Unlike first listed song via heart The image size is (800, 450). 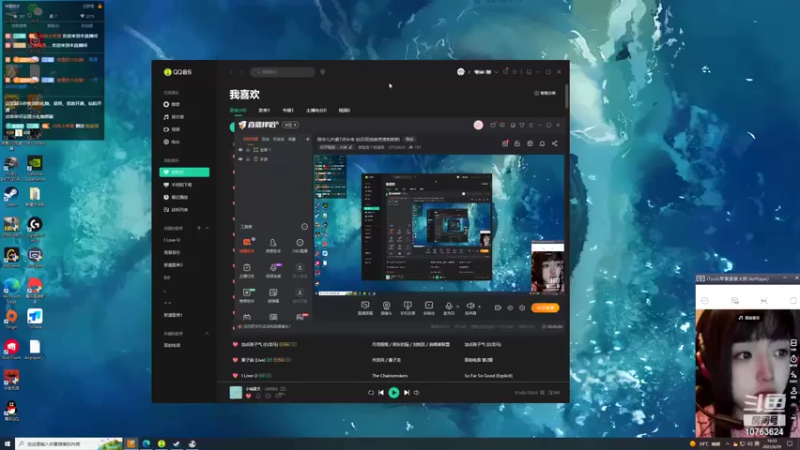tap(235, 344)
